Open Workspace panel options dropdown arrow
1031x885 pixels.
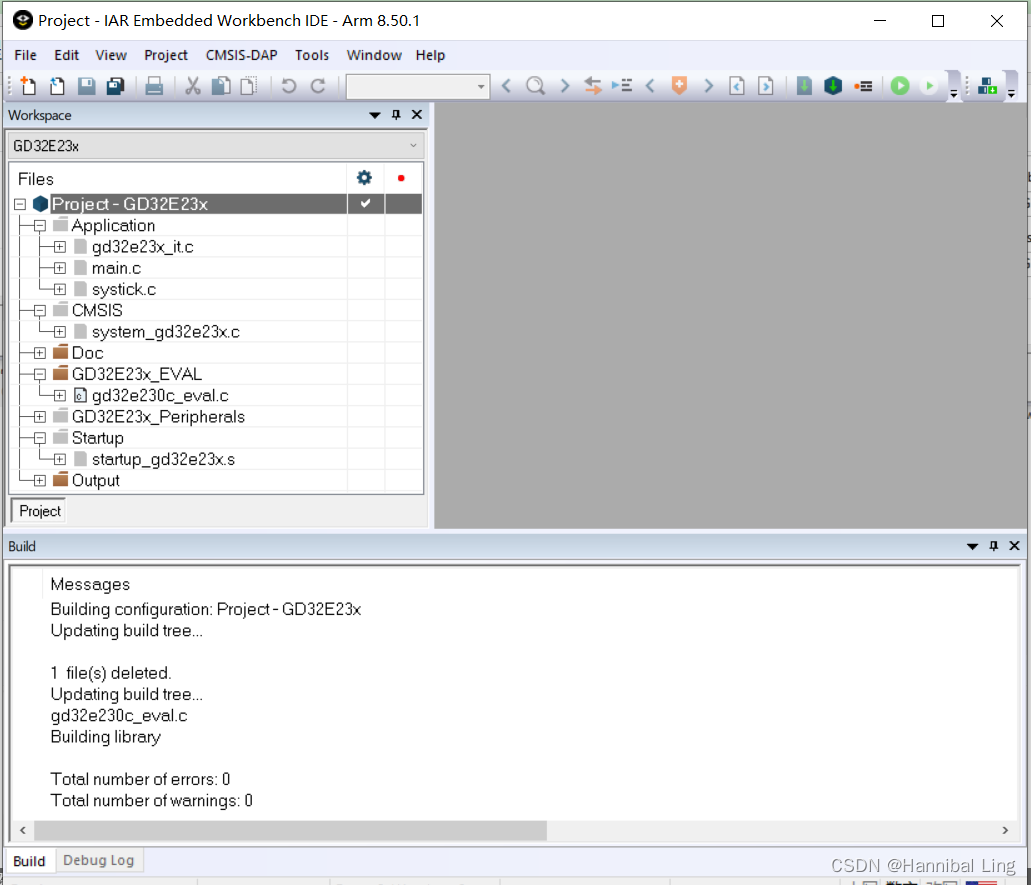(x=375, y=115)
